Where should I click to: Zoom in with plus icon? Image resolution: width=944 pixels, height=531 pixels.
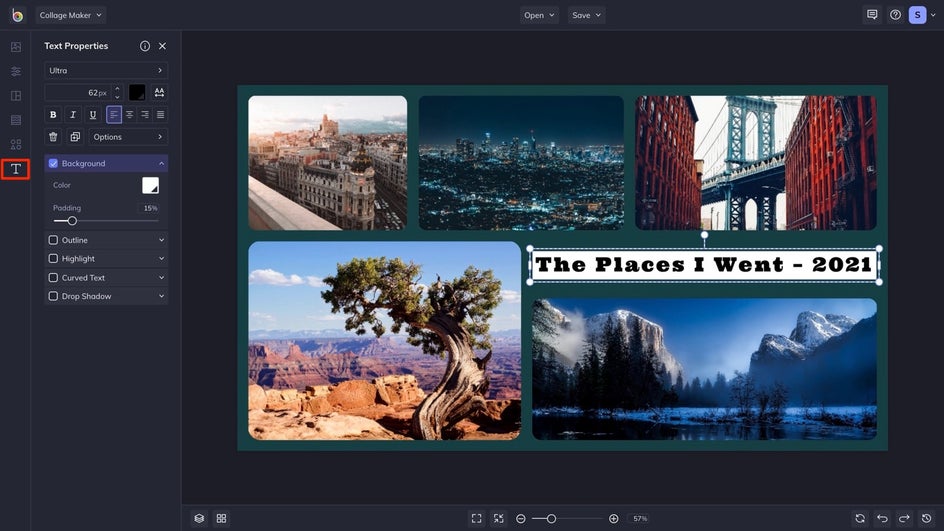click(x=613, y=518)
